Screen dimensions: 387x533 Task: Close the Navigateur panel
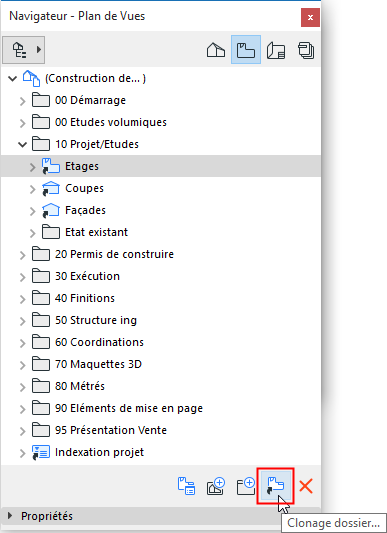(x=310, y=17)
